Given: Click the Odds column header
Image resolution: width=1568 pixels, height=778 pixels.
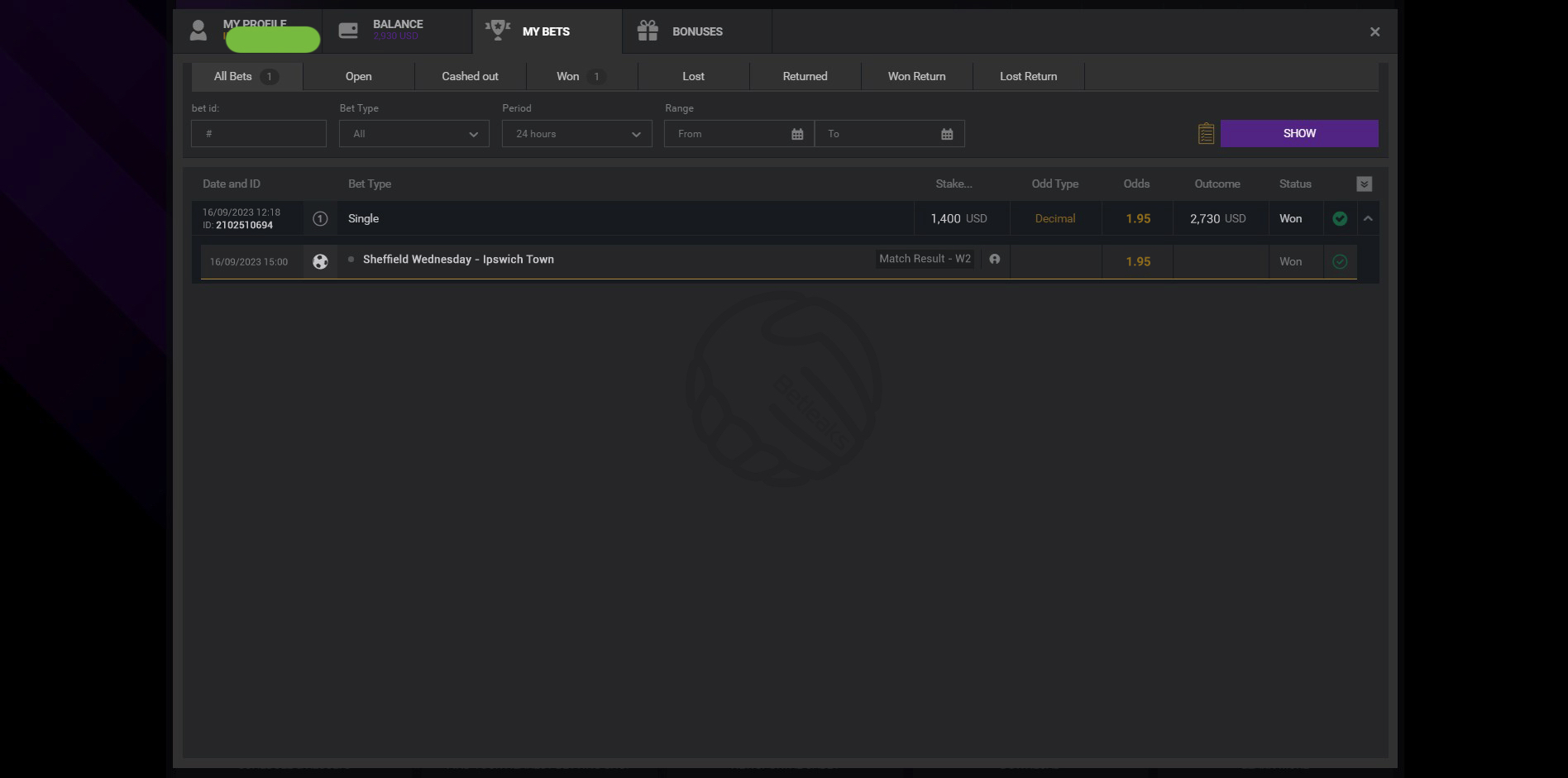Looking at the screenshot, I should click(x=1136, y=184).
